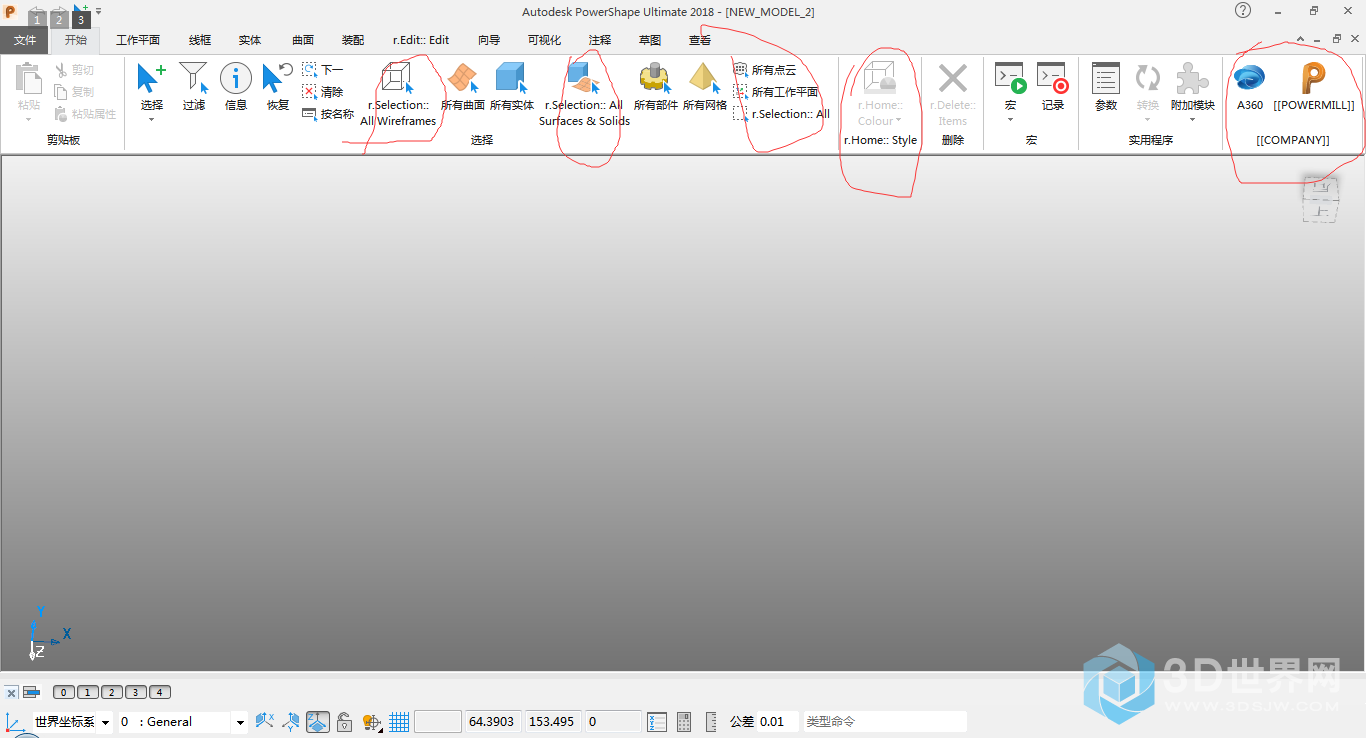The image size is (1366, 738).
Task: Click the 信息 (Information) icon
Action: 236,78
